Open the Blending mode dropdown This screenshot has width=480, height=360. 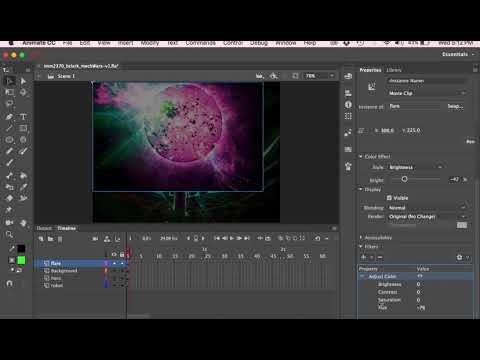coord(427,207)
